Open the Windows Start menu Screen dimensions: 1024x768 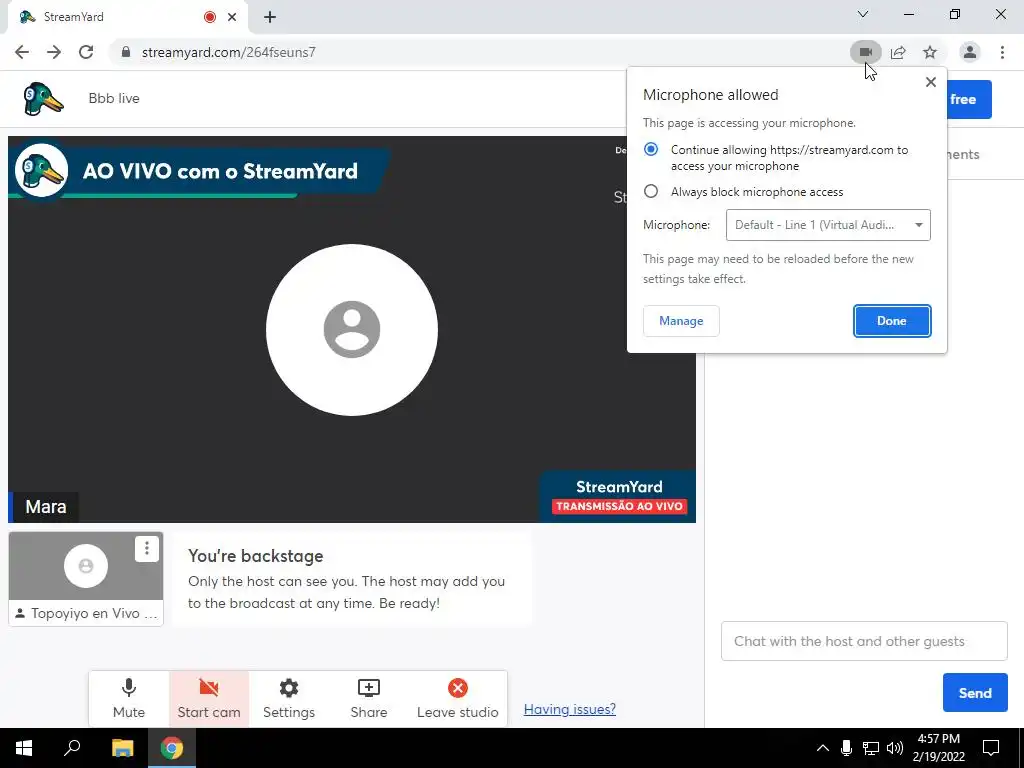point(24,748)
